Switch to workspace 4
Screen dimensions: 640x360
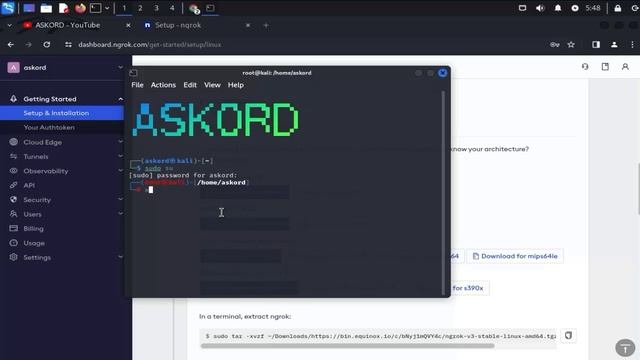click(172, 8)
